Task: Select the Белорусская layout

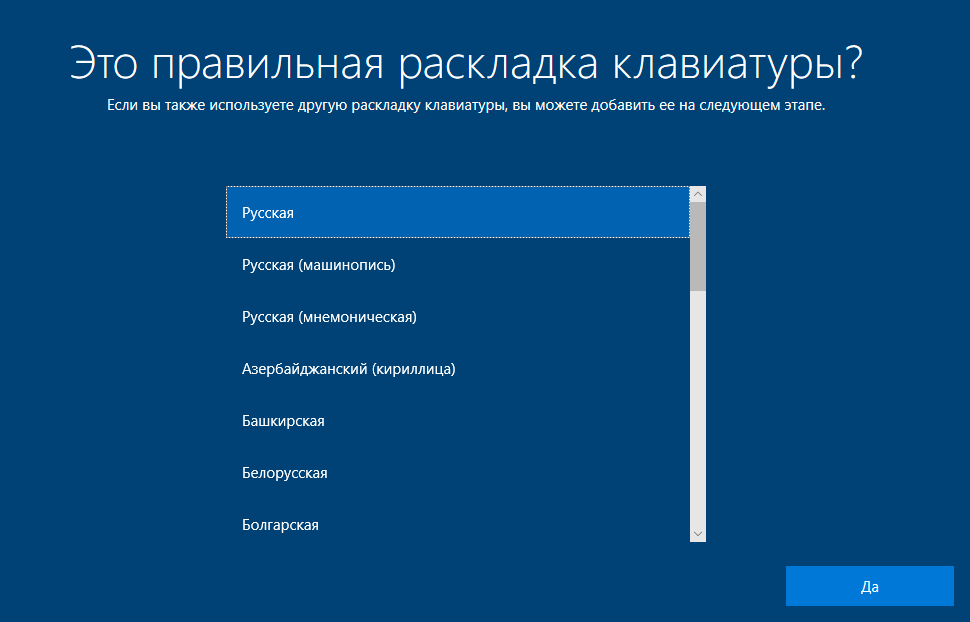Action: point(458,473)
